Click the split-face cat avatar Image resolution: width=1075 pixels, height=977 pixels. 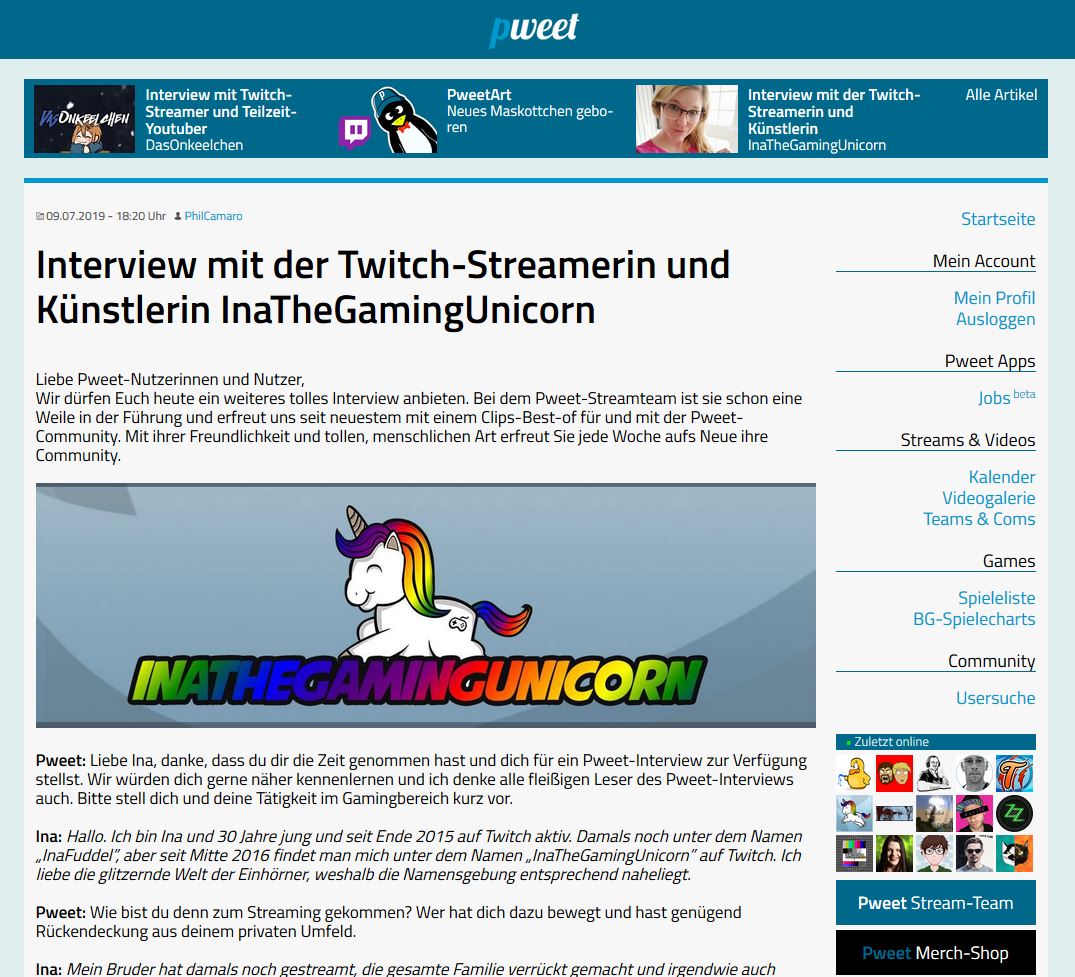(1015, 853)
